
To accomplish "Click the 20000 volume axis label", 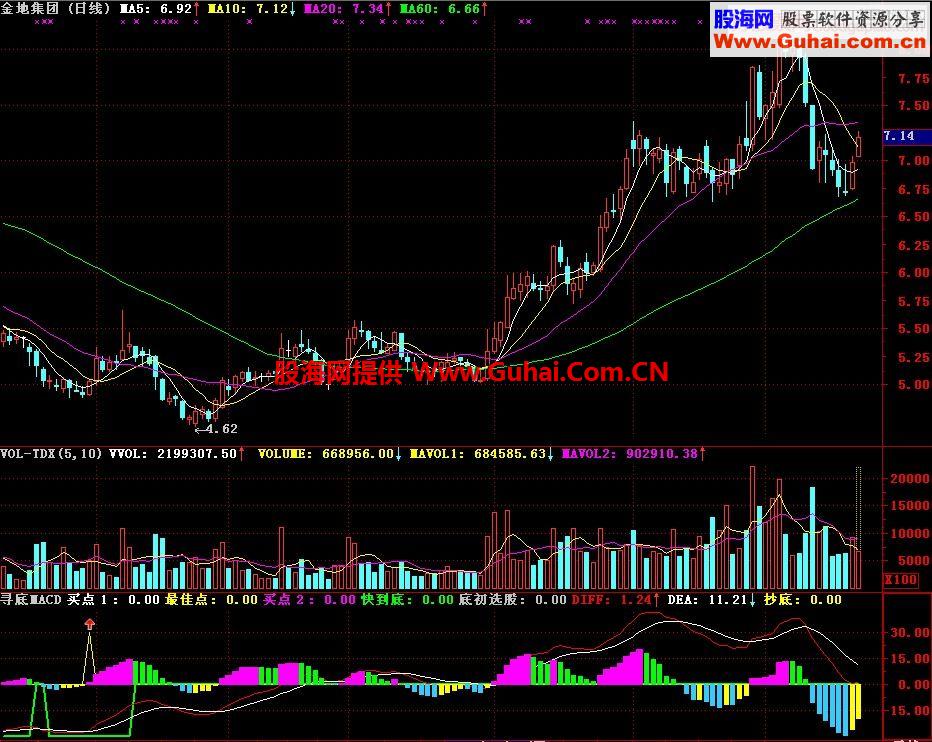I will tap(909, 479).
